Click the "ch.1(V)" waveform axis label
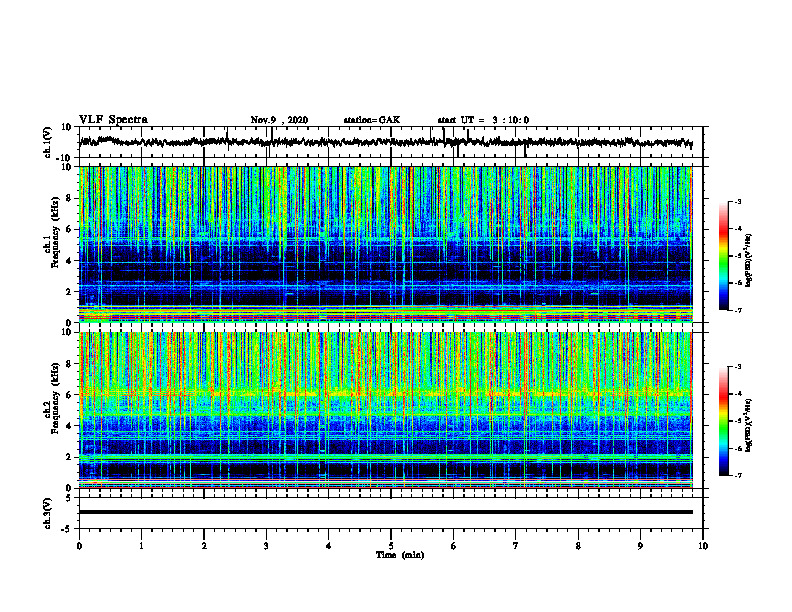Screen dimensions: 792x612 click(x=48, y=142)
